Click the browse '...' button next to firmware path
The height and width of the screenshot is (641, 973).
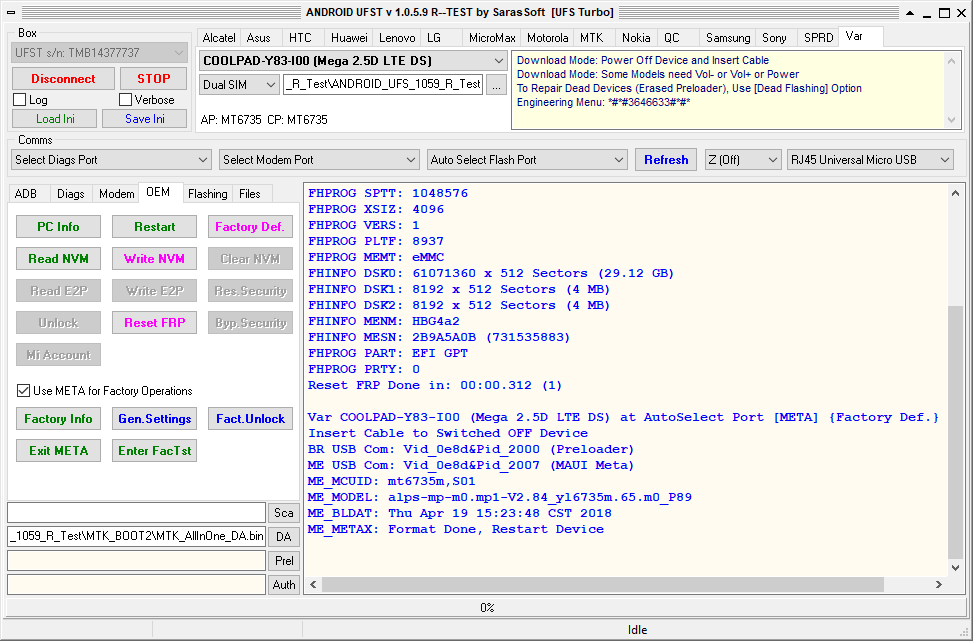coord(497,86)
